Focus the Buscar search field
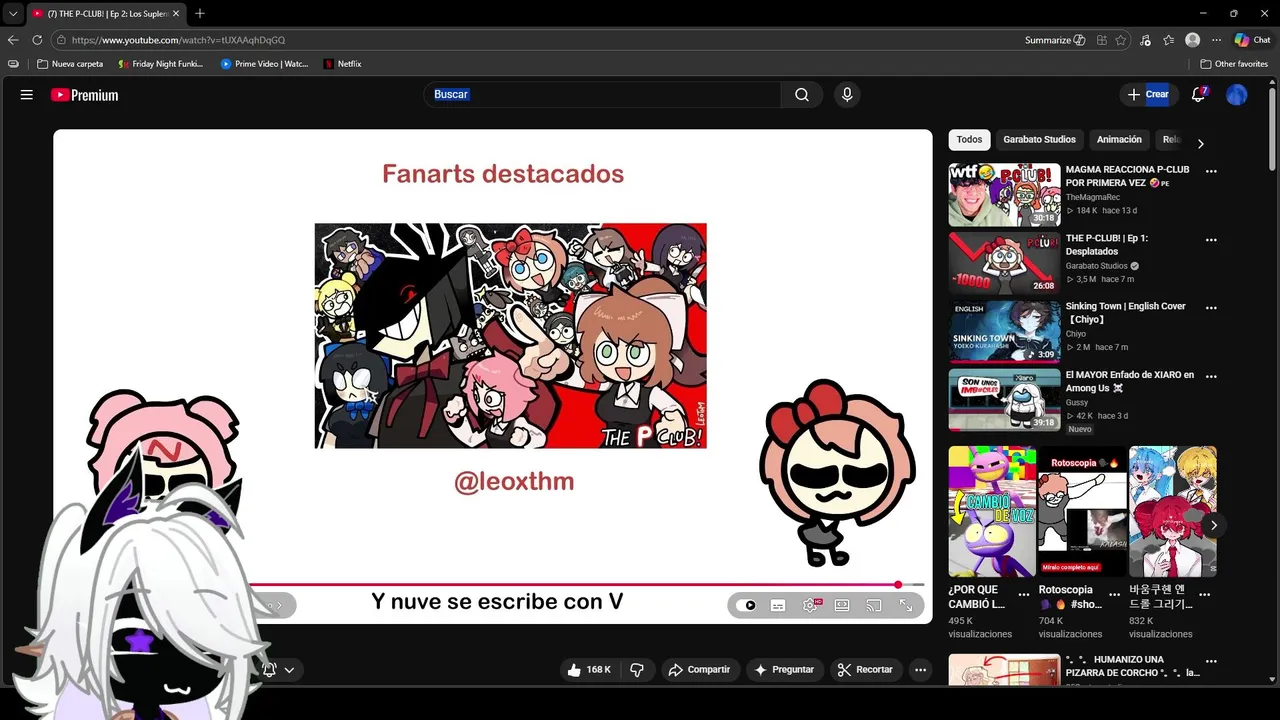Image resolution: width=1280 pixels, height=720 pixels. click(x=602, y=95)
